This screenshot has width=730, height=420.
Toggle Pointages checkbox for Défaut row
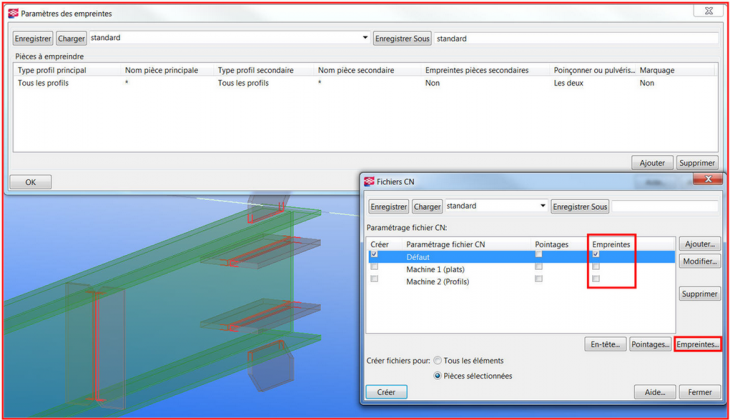pyautogui.click(x=539, y=254)
